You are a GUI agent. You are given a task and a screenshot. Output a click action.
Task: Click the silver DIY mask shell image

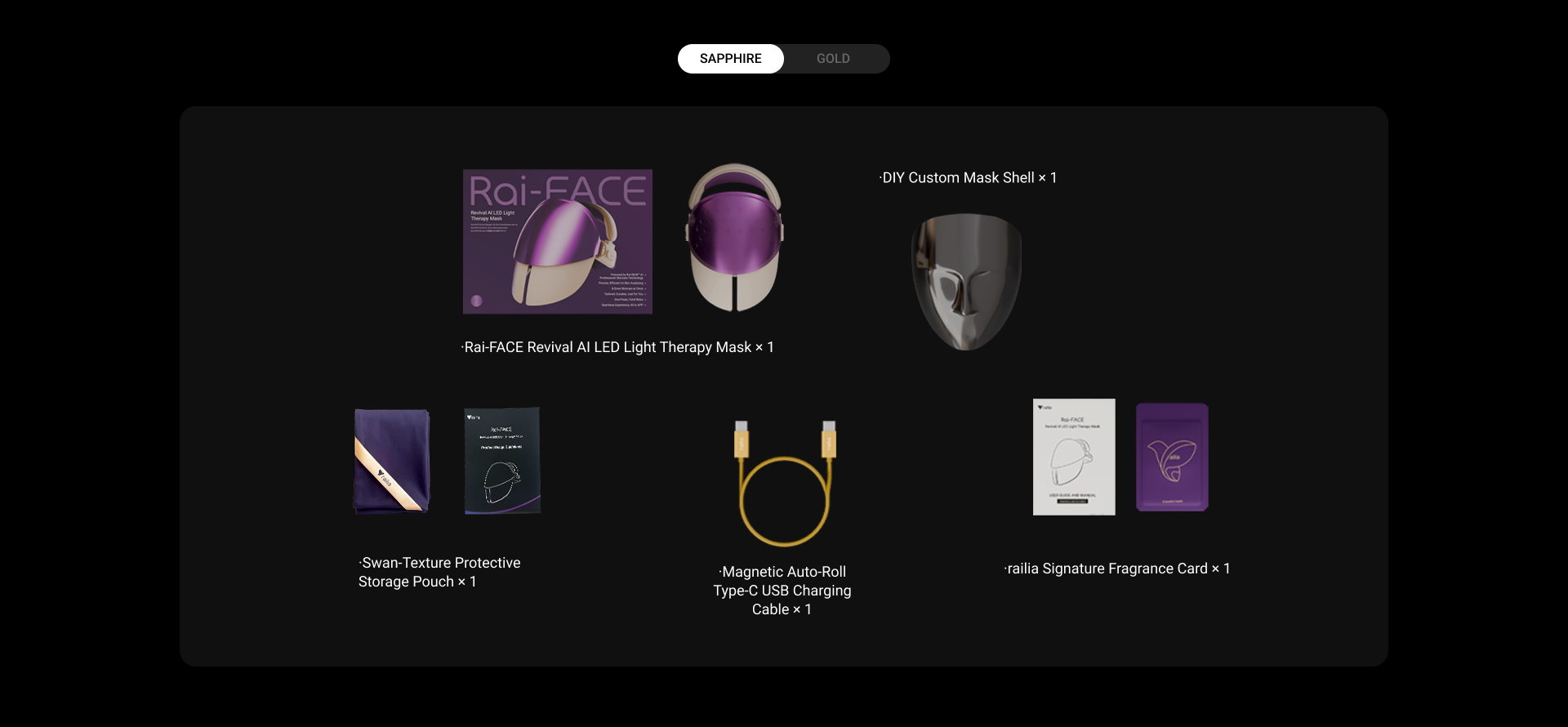(966, 282)
